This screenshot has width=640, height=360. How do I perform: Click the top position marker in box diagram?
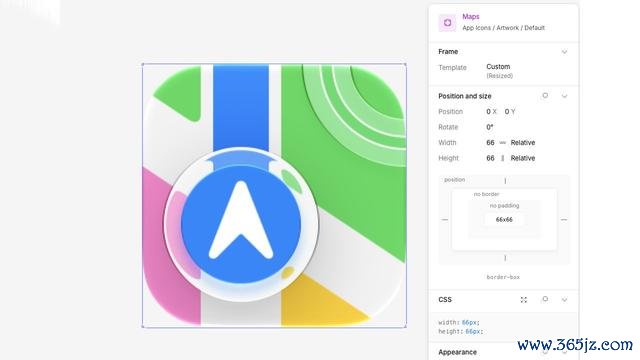click(505, 180)
